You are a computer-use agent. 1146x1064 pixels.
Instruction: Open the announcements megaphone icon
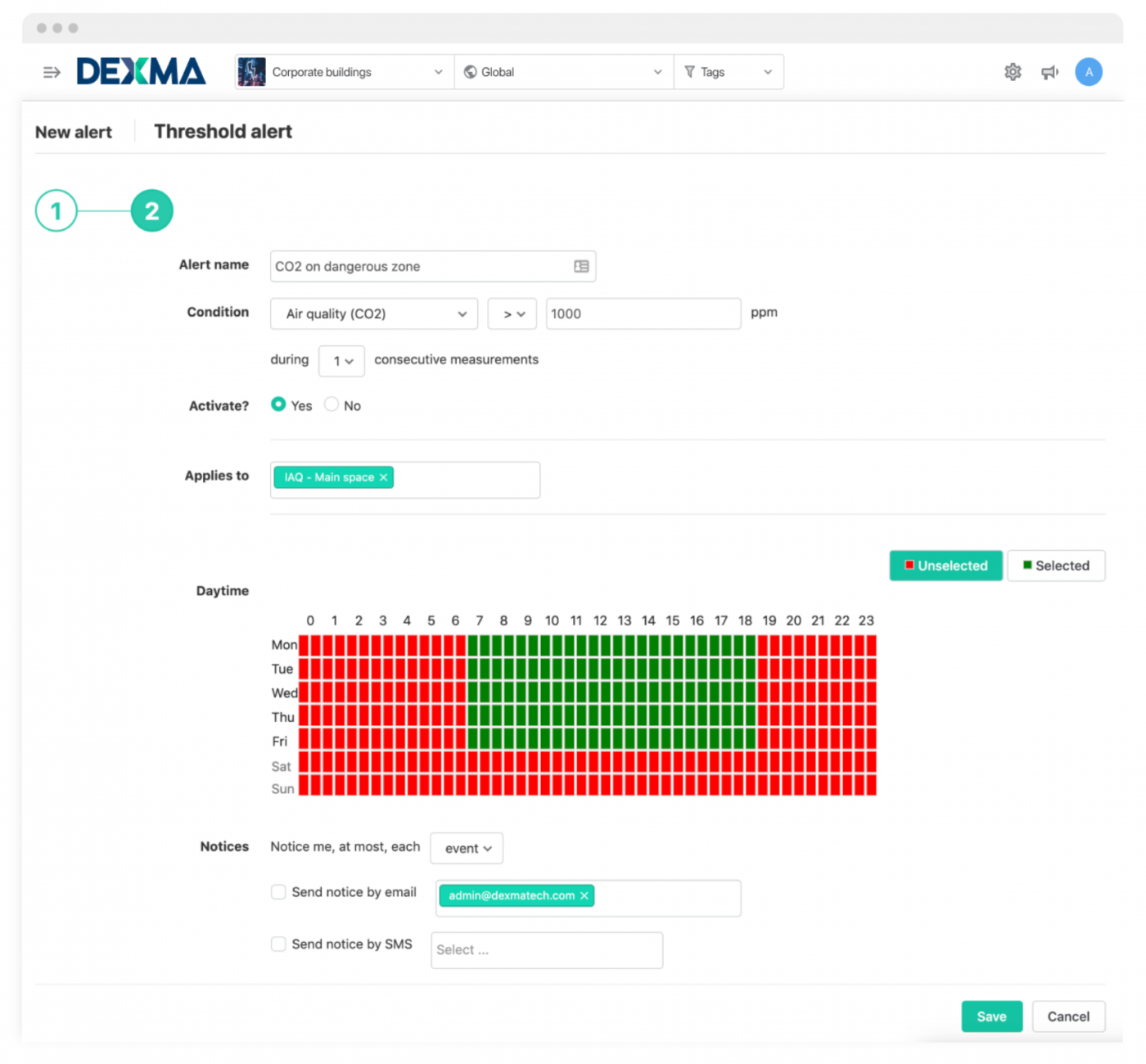[1049, 72]
